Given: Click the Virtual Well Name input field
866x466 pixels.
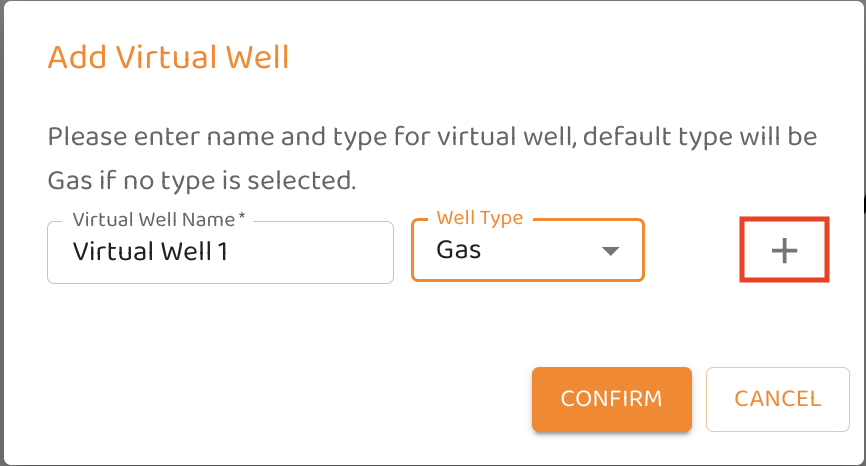Looking at the screenshot, I should (220, 252).
